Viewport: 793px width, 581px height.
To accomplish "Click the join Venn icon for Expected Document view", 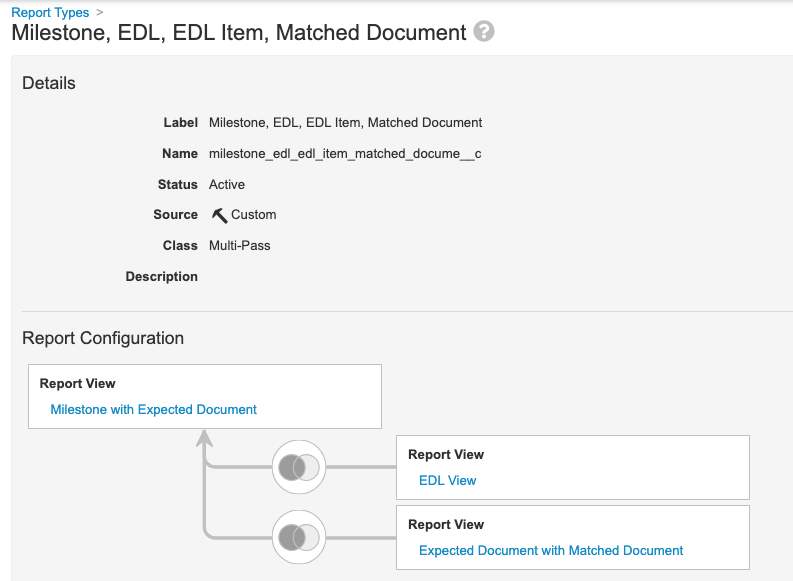I will 299,537.
